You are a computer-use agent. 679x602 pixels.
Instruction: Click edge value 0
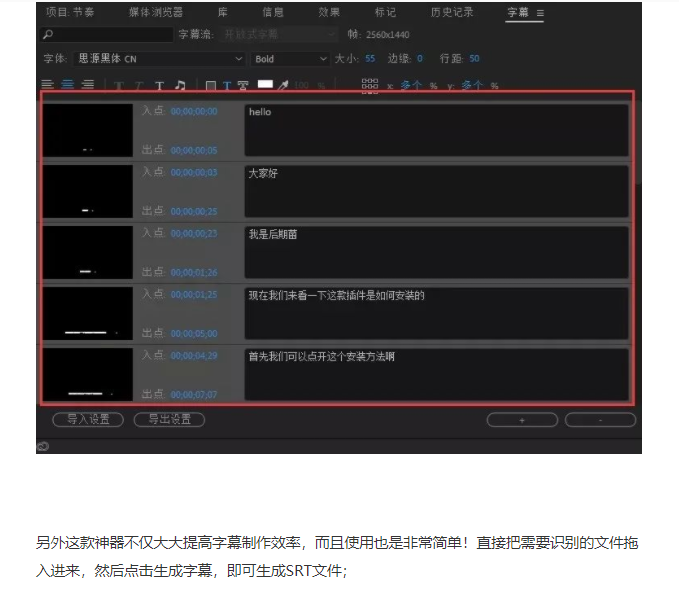[x=420, y=58]
